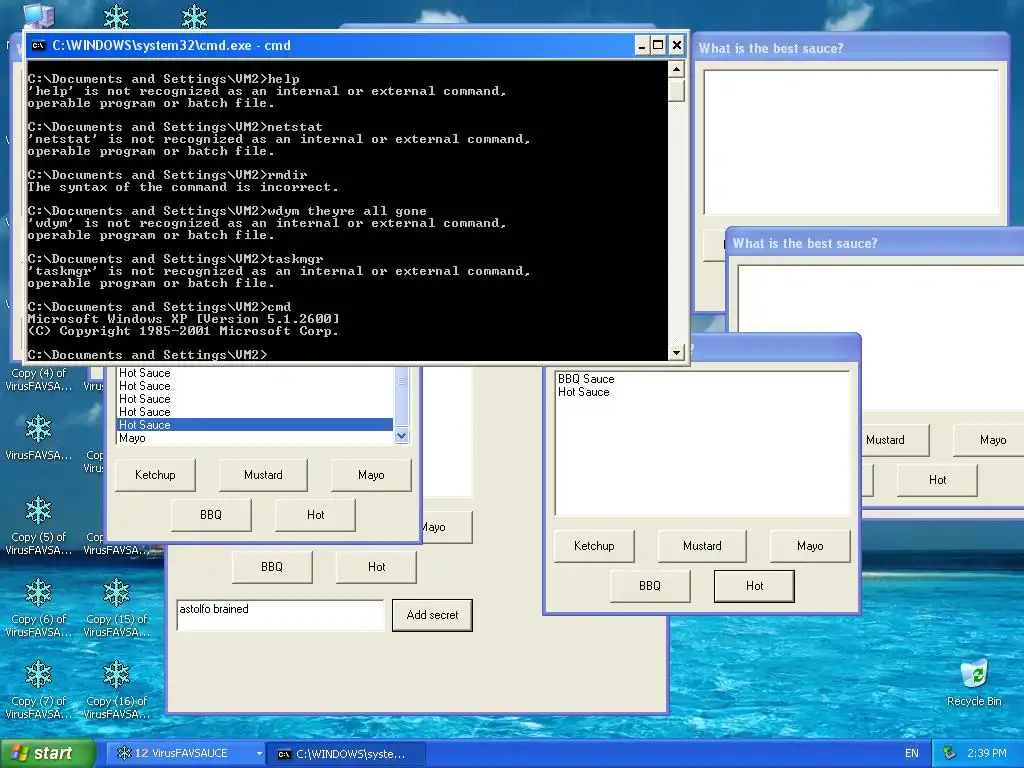Select Copy (6) of VirusFAVSA desktop icon

coord(39,609)
